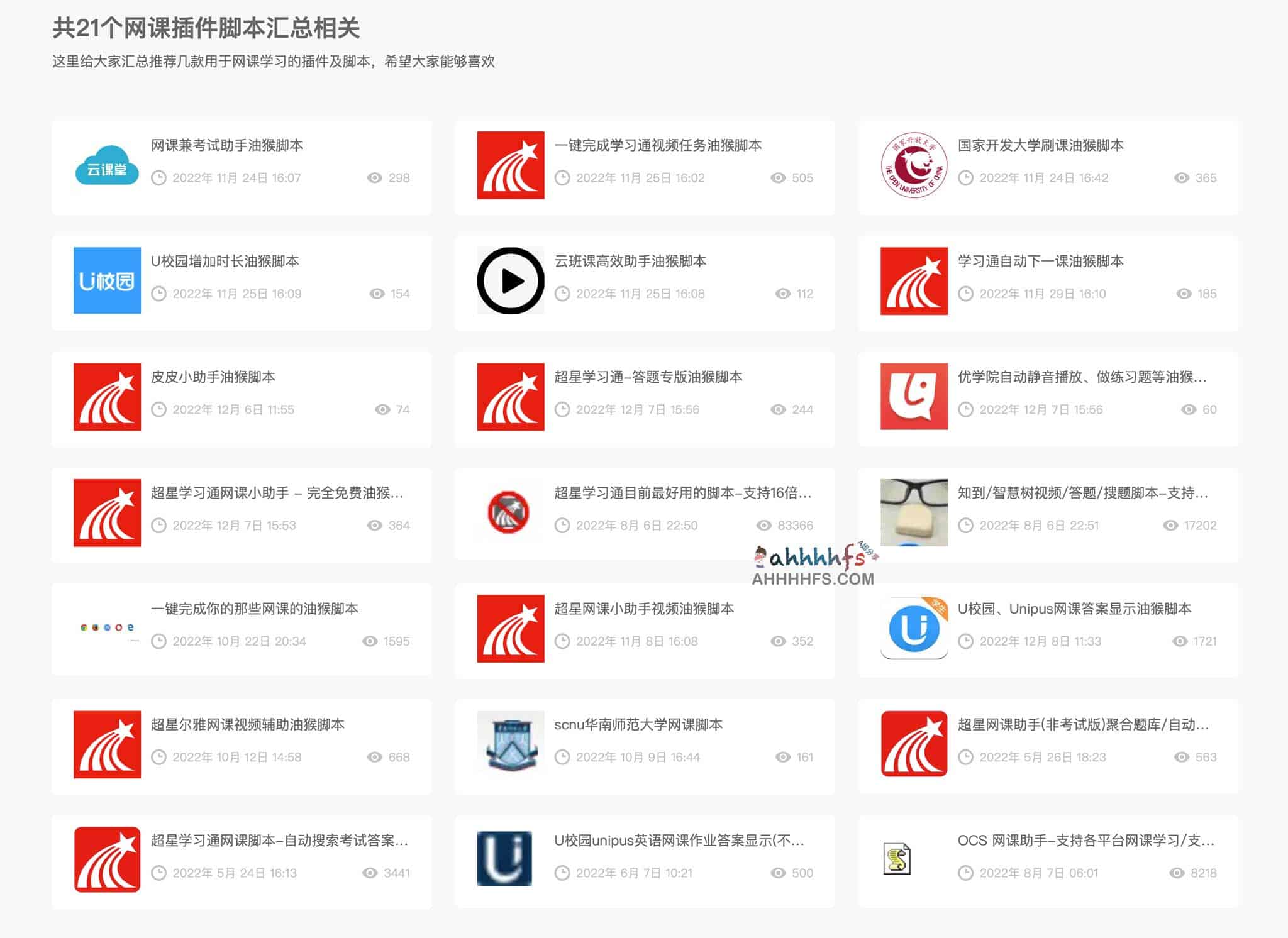
Task: Click the 优学院 red U icon
Action: (x=913, y=397)
